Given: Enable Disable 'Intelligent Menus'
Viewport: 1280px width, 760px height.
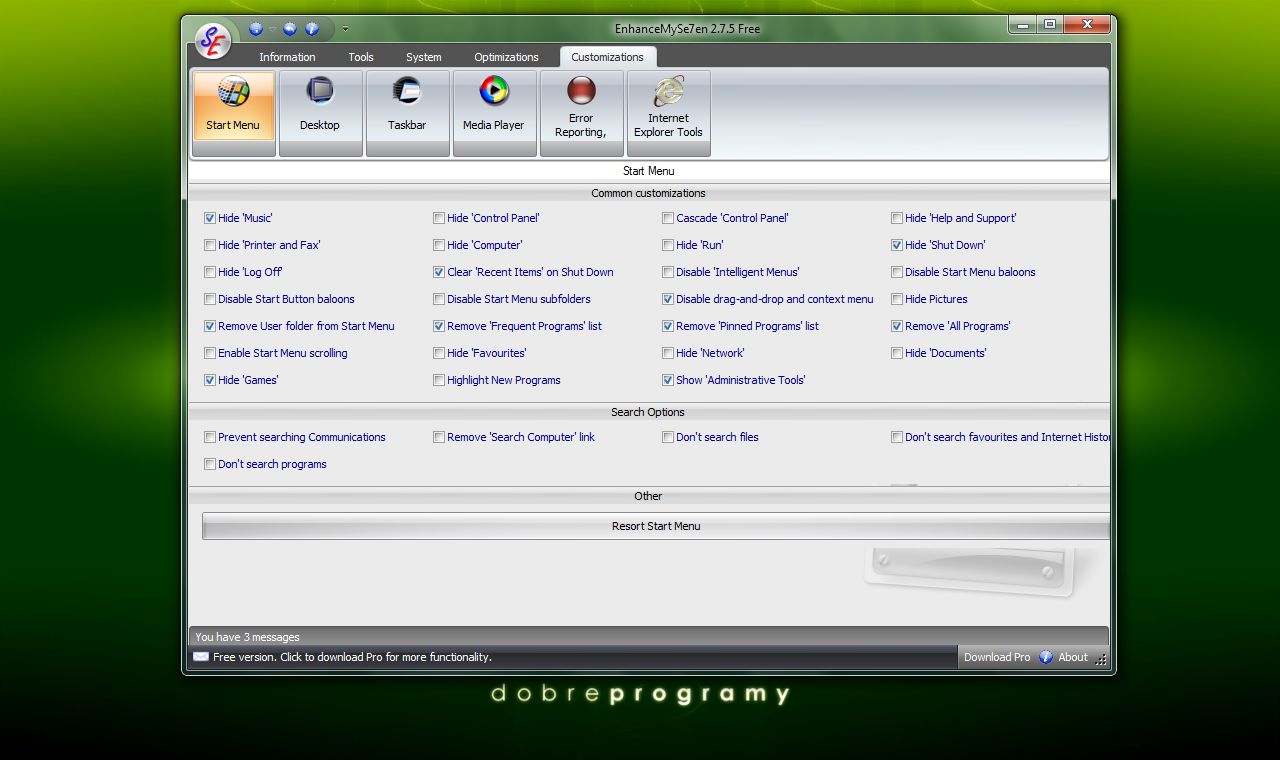Looking at the screenshot, I should pyautogui.click(x=668, y=272).
